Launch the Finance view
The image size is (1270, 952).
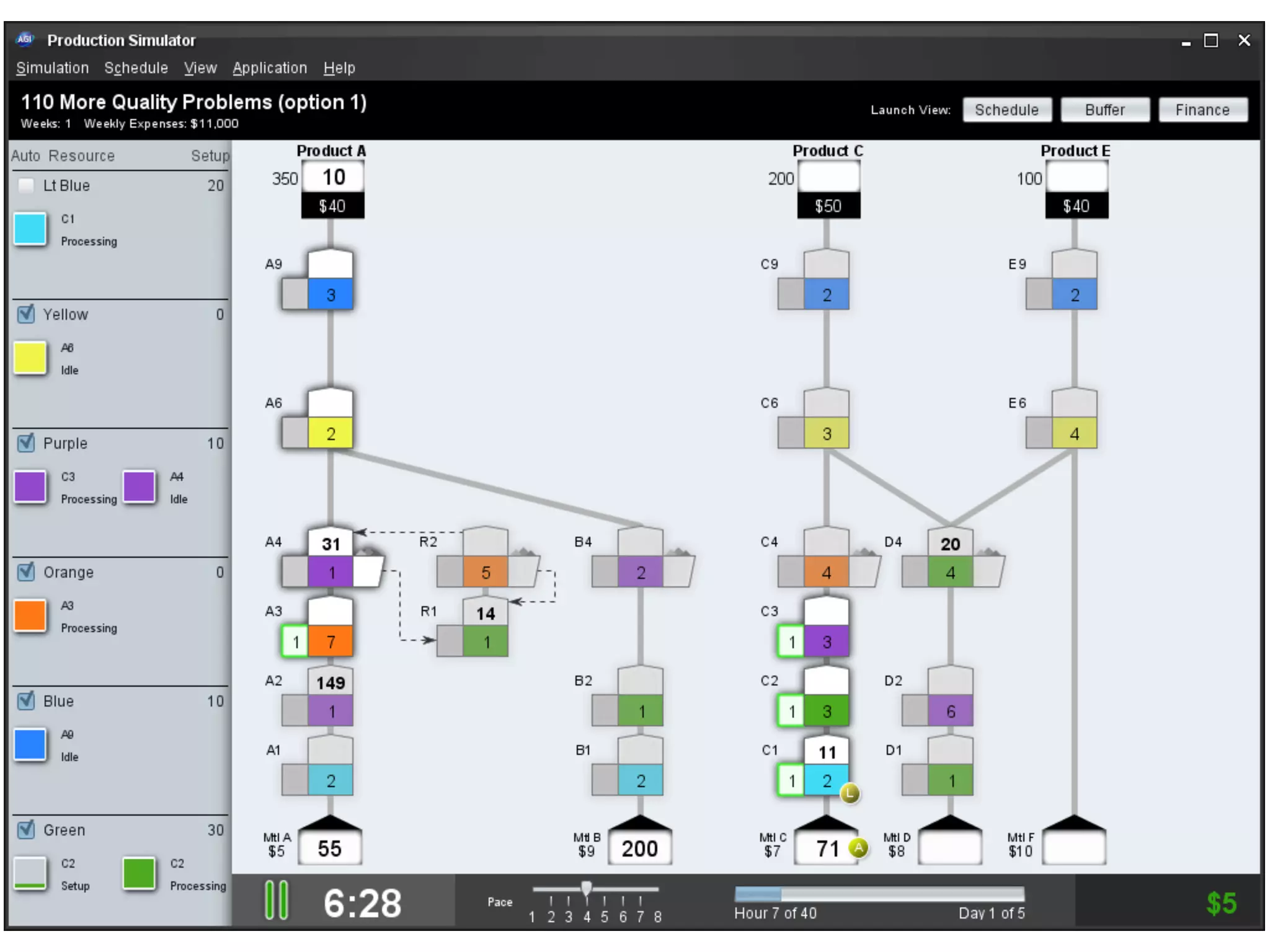click(1202, 110)
